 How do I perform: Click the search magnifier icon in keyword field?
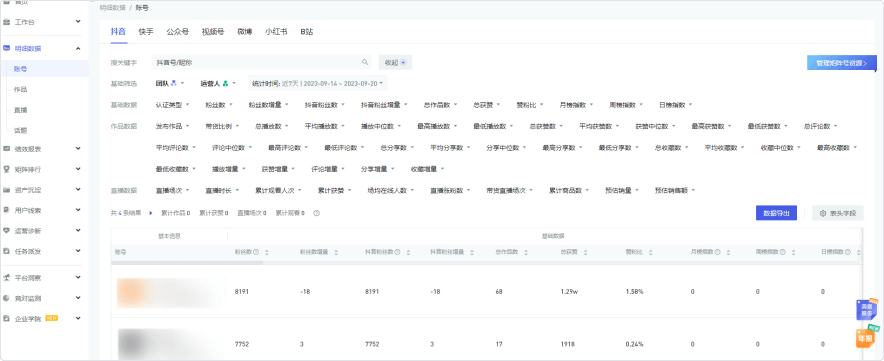(365, 62)
